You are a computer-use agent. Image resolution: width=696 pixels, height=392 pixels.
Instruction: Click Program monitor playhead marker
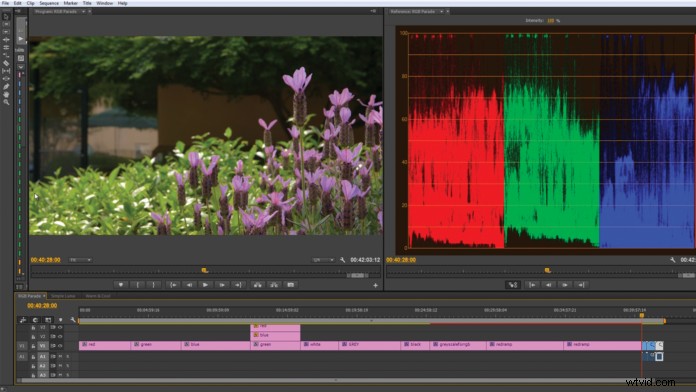click(x=204, y=270)
